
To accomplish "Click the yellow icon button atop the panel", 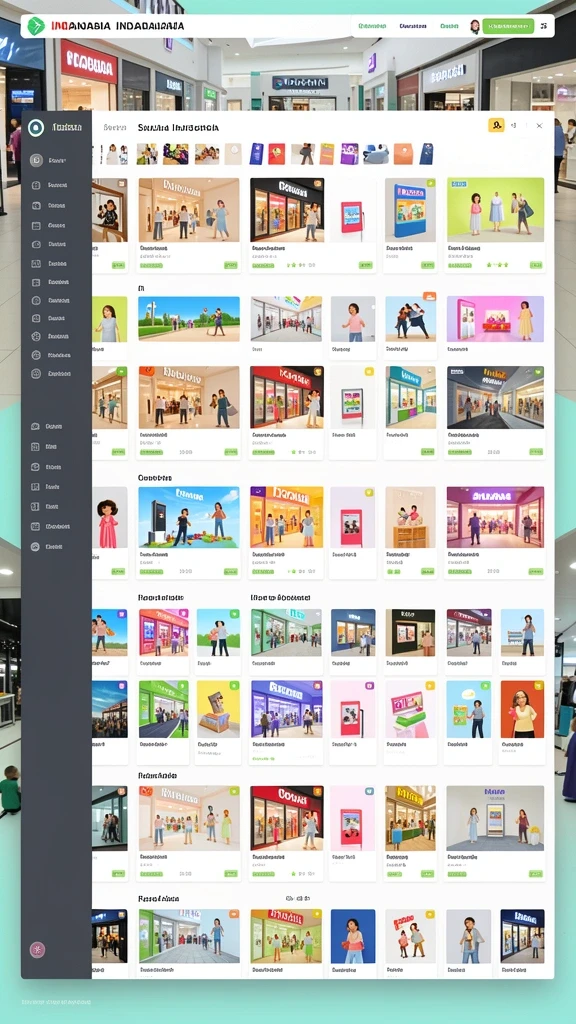I will tap(496, 125).
